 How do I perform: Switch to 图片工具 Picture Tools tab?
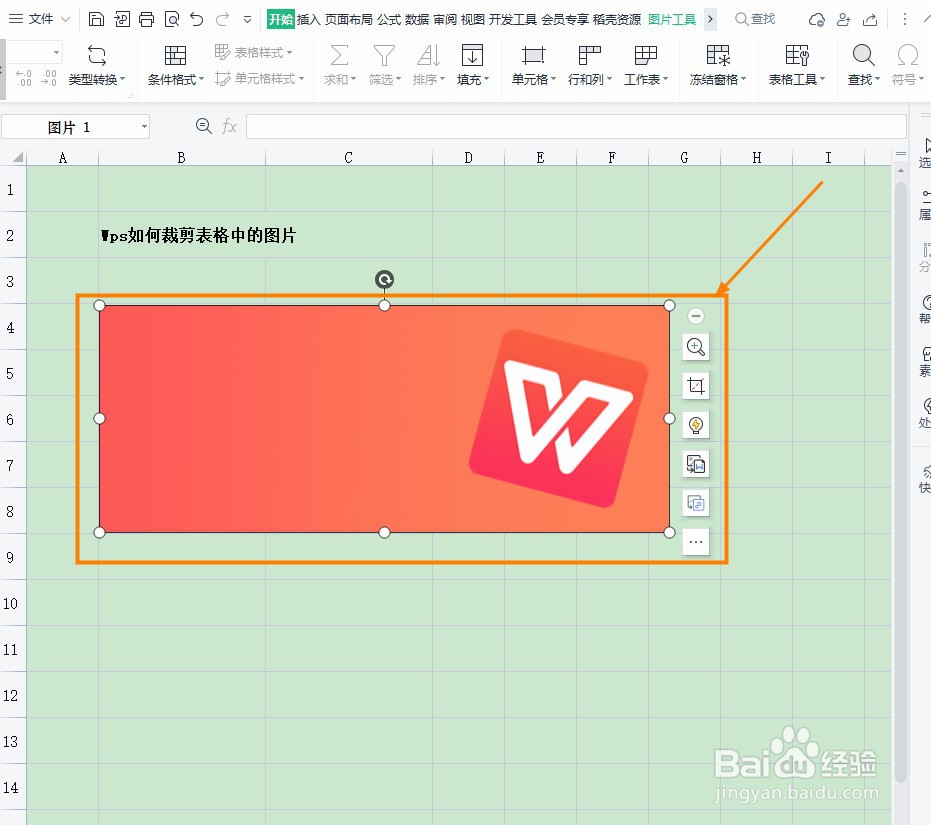(x=672, y=20)
